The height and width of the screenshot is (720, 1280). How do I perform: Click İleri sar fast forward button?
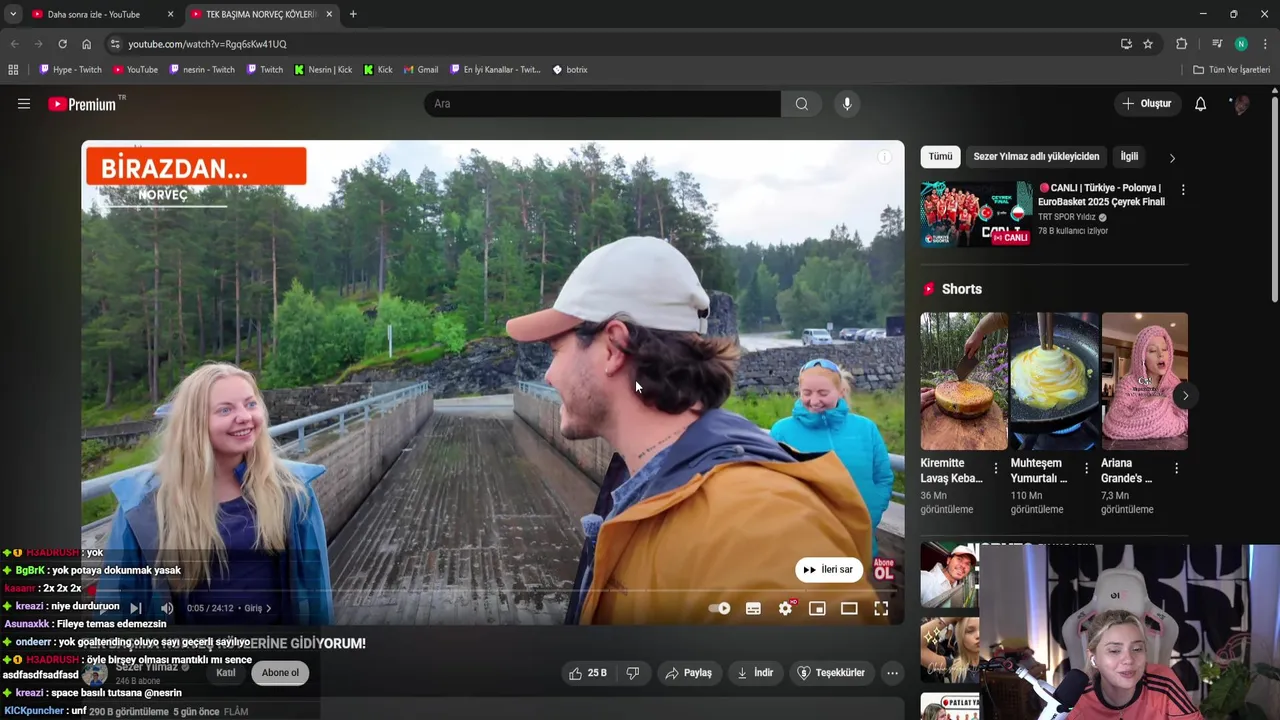(829, 569)
